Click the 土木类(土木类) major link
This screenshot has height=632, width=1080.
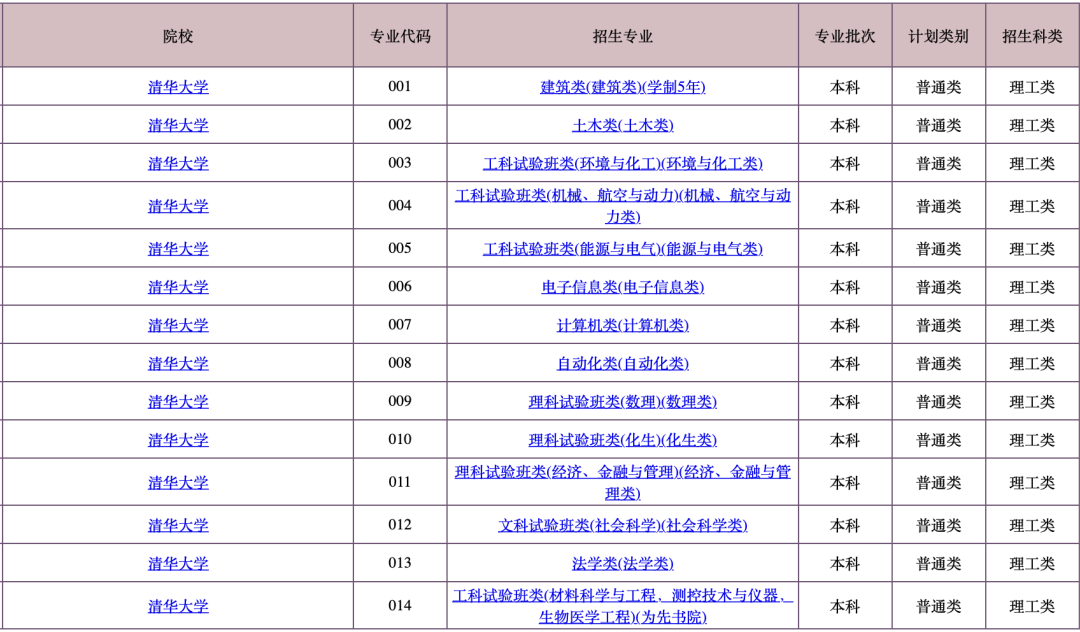622,125
